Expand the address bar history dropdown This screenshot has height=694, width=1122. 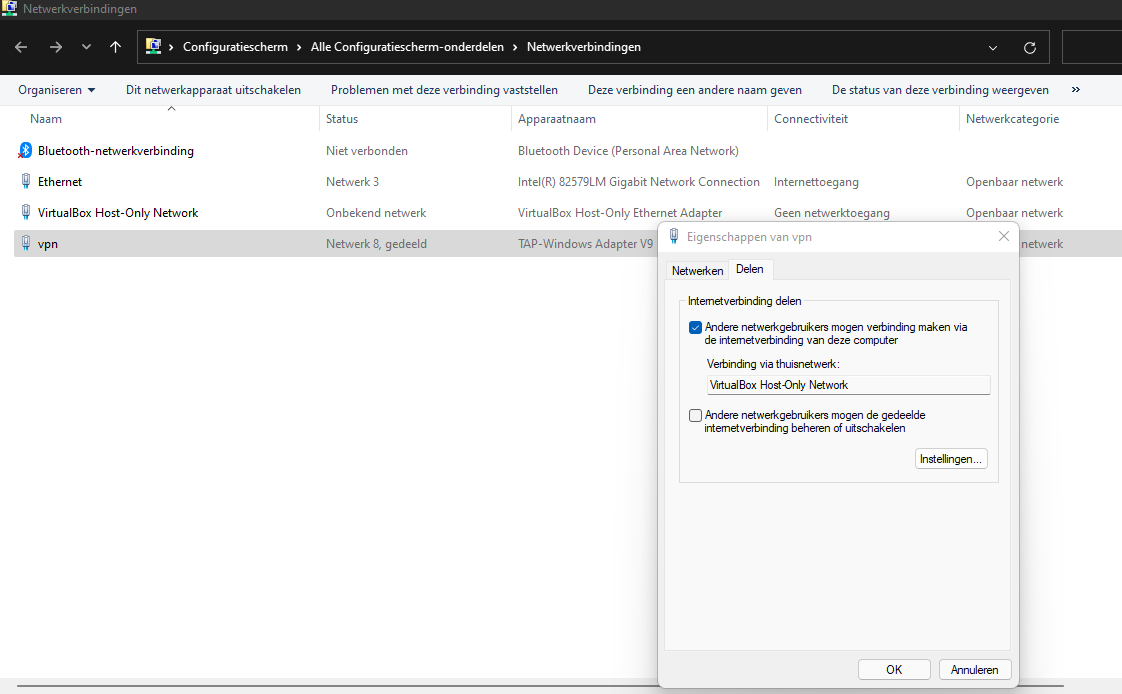tap(992, 48)
